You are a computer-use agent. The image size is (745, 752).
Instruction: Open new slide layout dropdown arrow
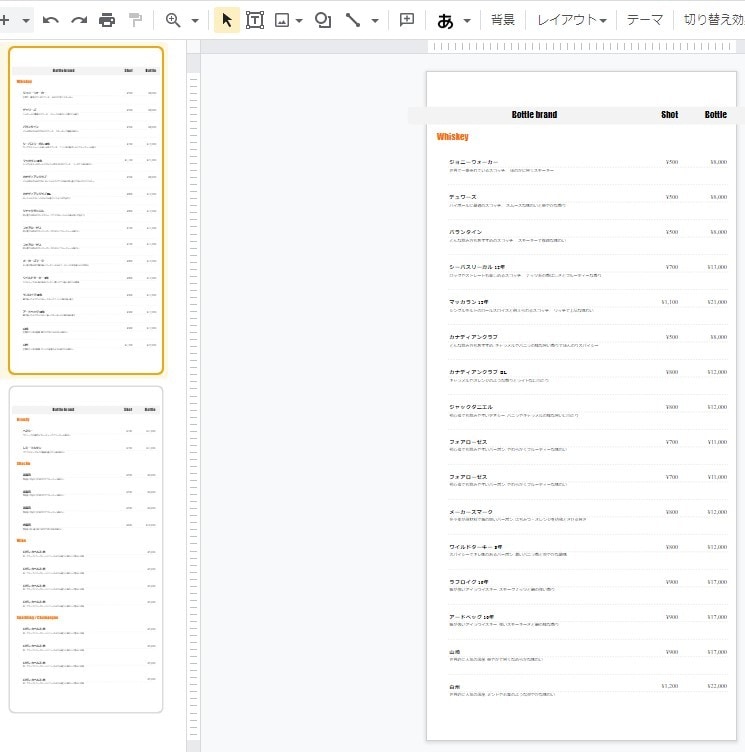point(26,21)
